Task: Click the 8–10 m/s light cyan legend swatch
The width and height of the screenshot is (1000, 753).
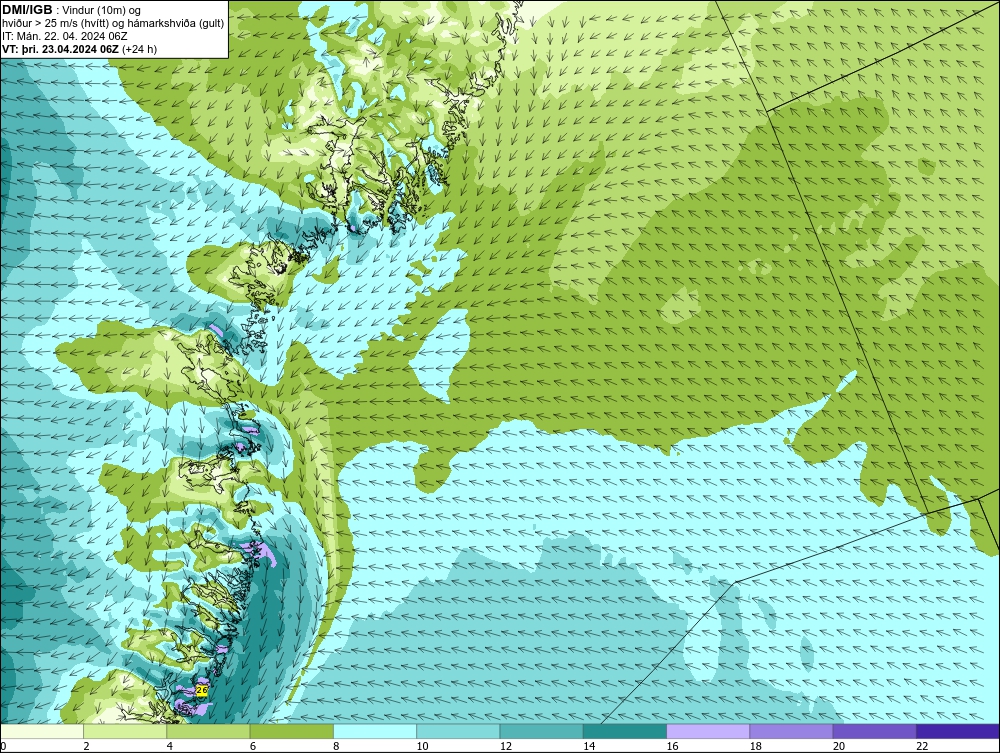Action: tap(375, 731)
